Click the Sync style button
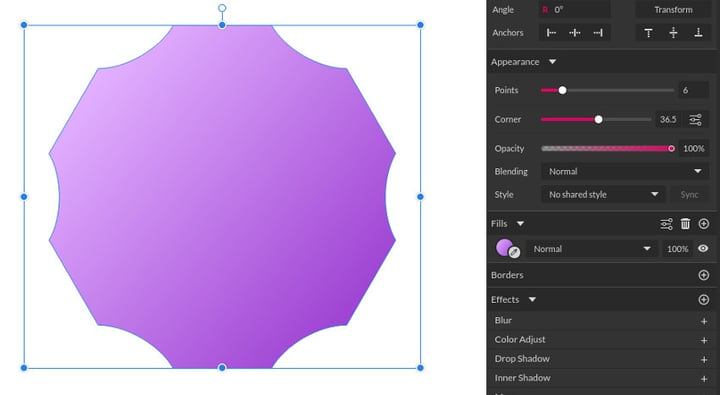 pos(689,195)
